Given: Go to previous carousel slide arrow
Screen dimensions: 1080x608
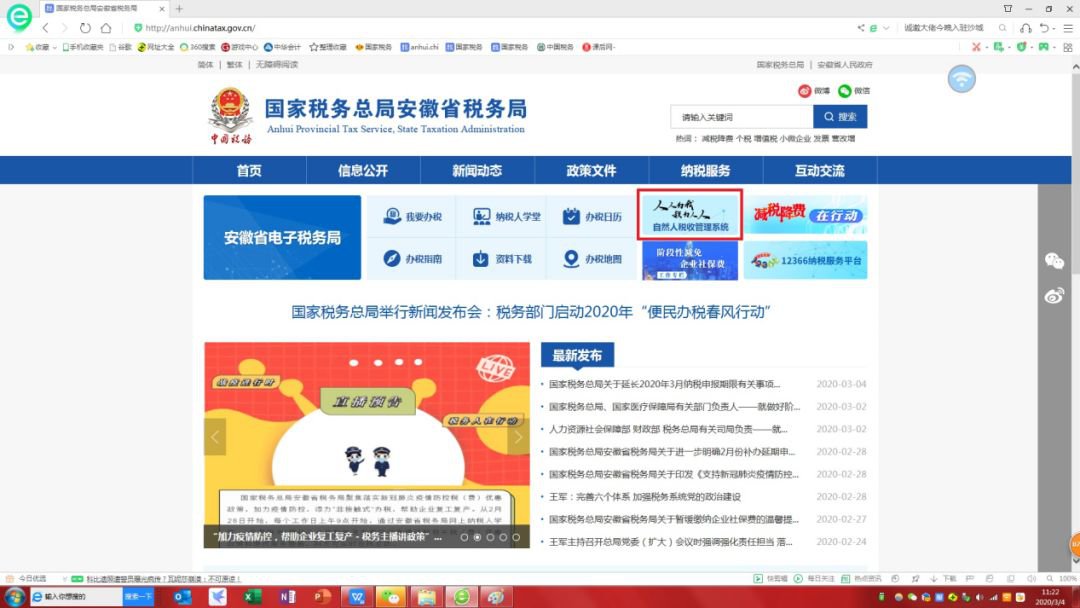Looking at the screenshot, I should [215, 437].
